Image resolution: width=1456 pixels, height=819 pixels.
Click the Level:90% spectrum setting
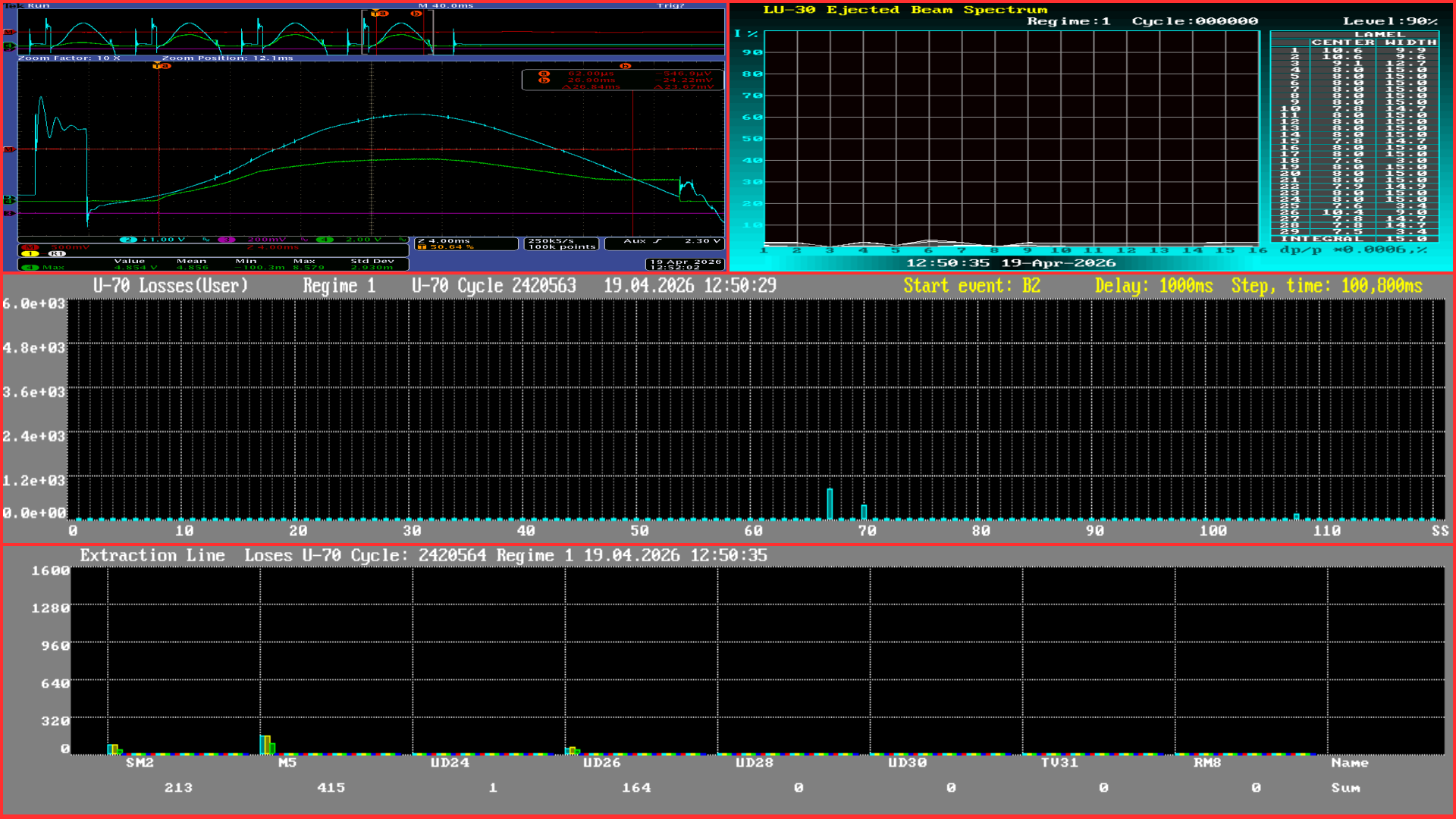[1389, 21]
